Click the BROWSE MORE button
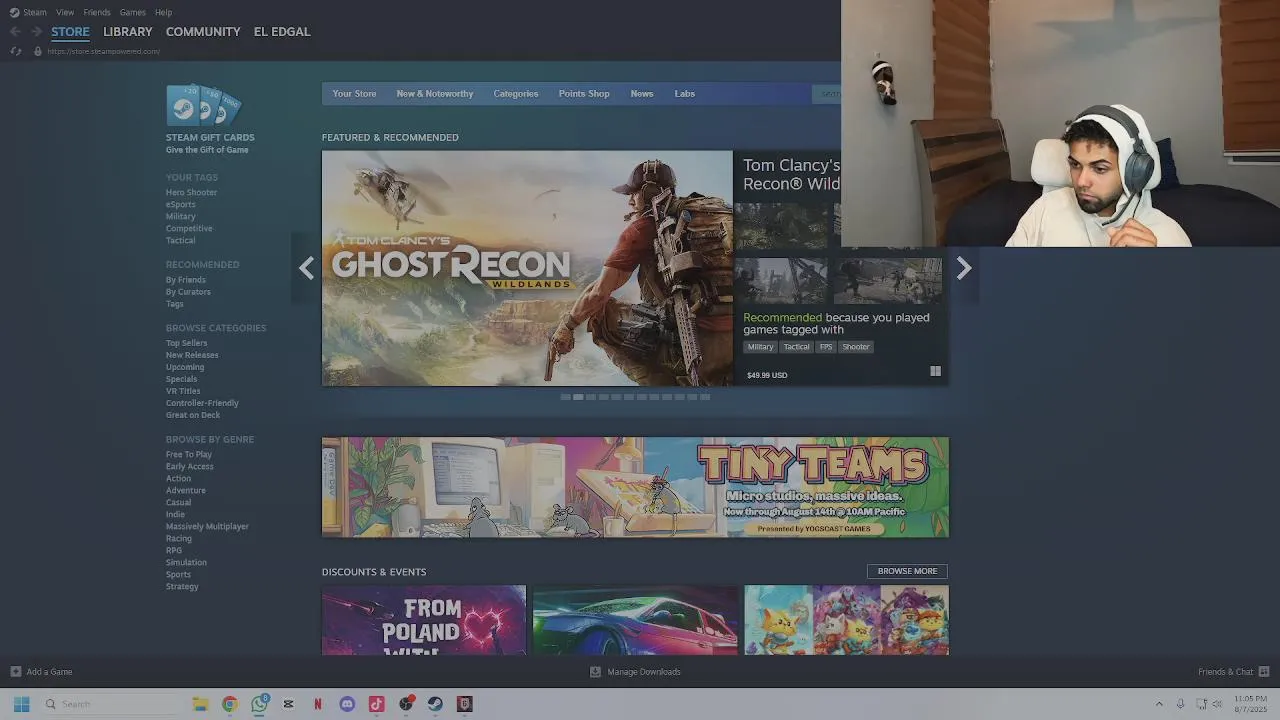1280x720 pixels. tap(907, 571)
